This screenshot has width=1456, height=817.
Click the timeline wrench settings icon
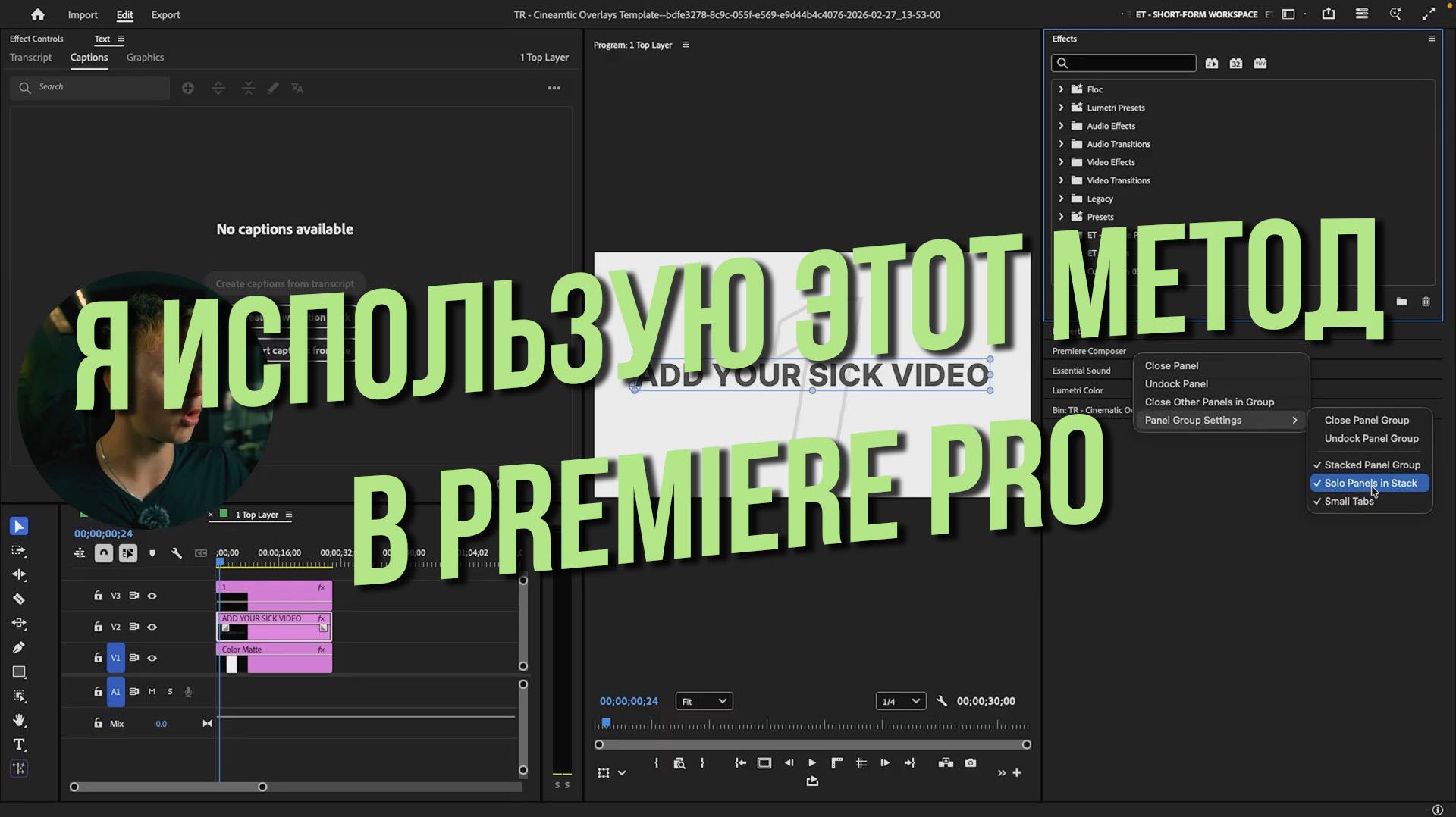[177, 553]
